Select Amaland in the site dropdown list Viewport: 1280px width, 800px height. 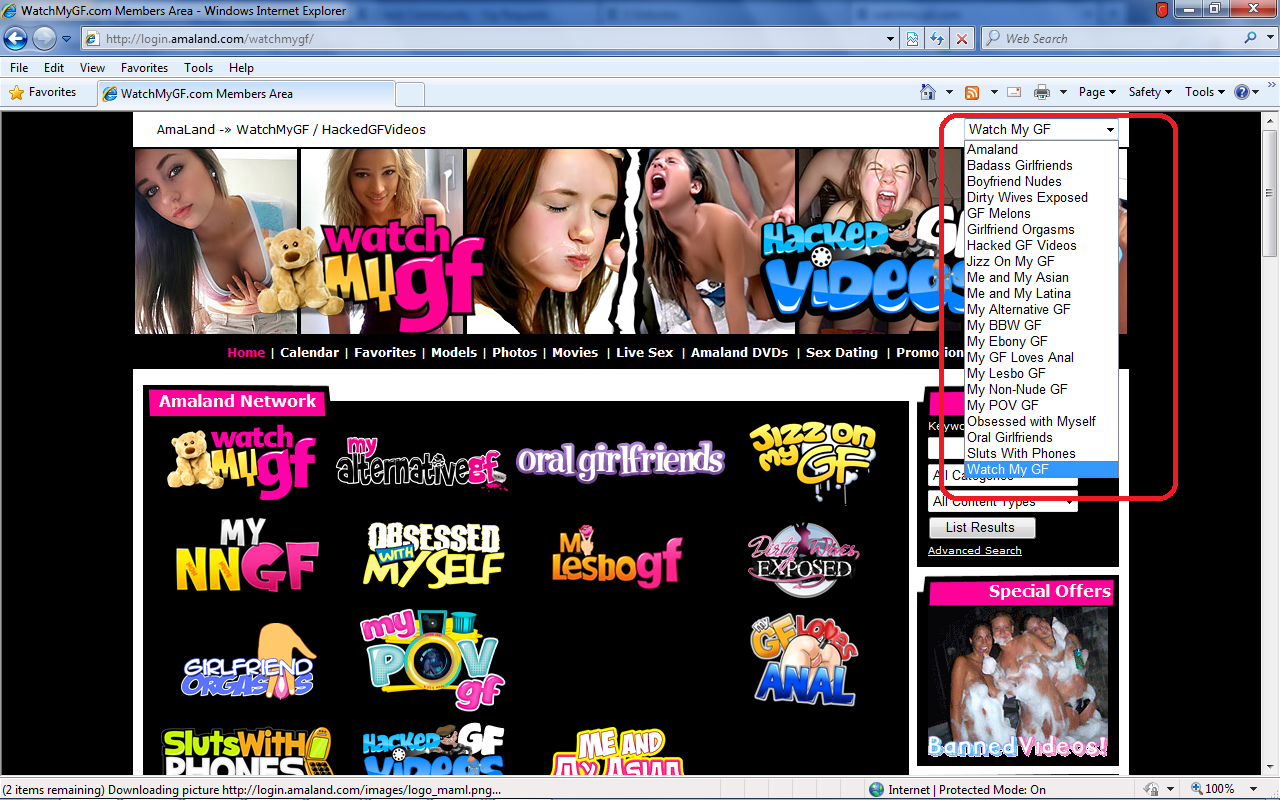992,149
